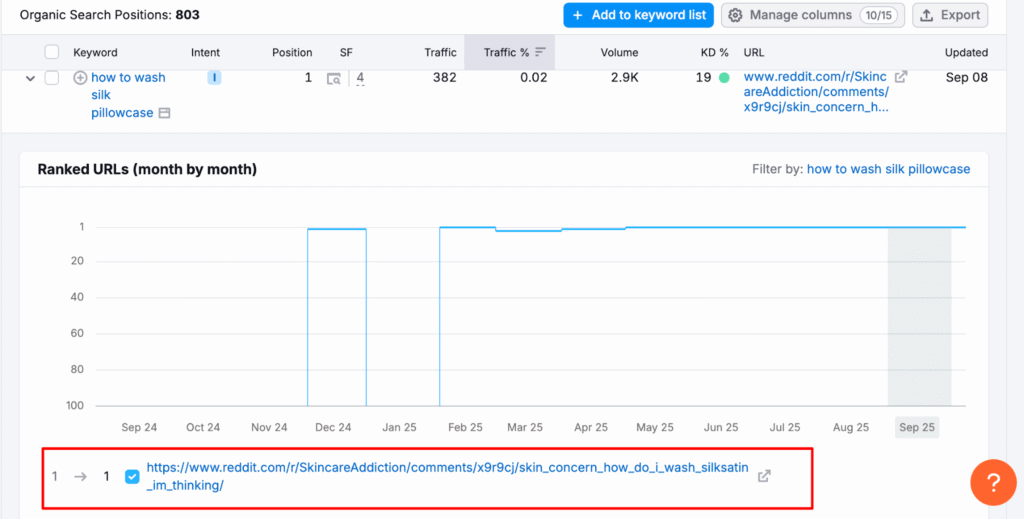The image size is (1024, 519).
Task: Tick the select-all checkbox in table header
Action: pos(52,52)
